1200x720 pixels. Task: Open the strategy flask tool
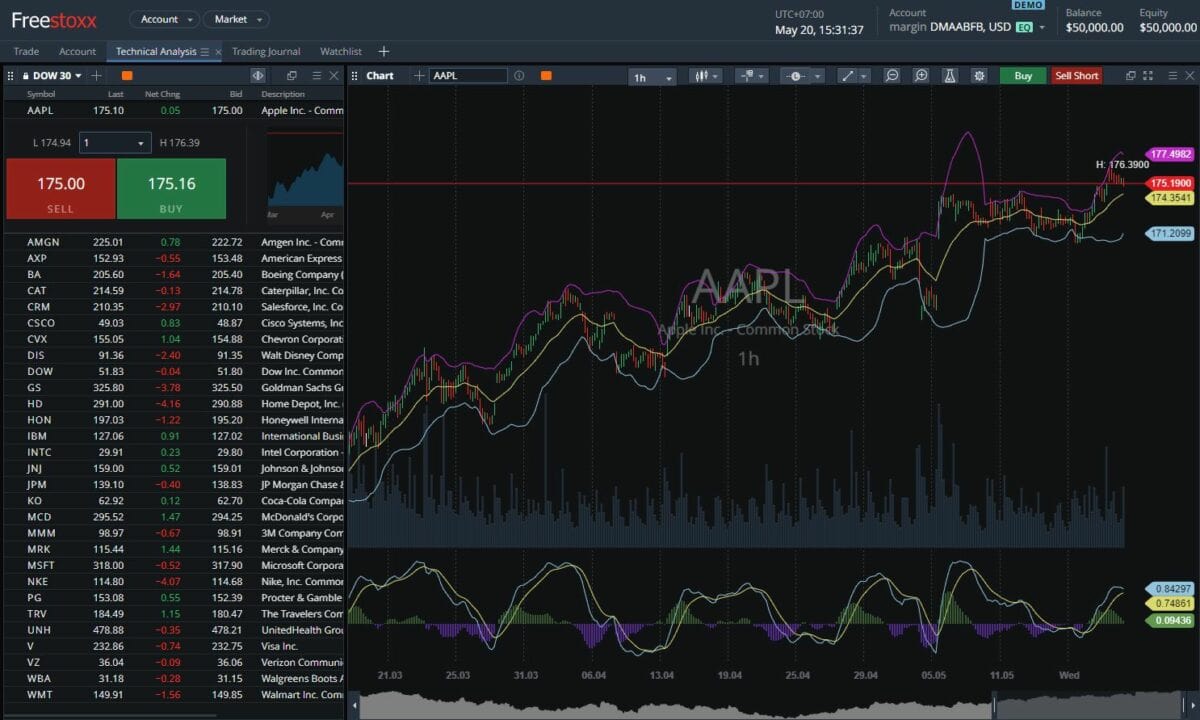950,75
